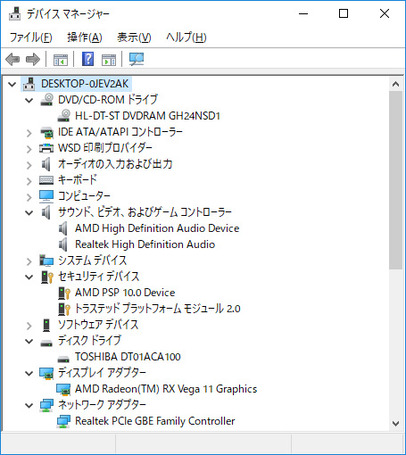This screenshot has width=406, height=455.
Task: Expand the システム デバイス node
Action: [x=29, y=261]
